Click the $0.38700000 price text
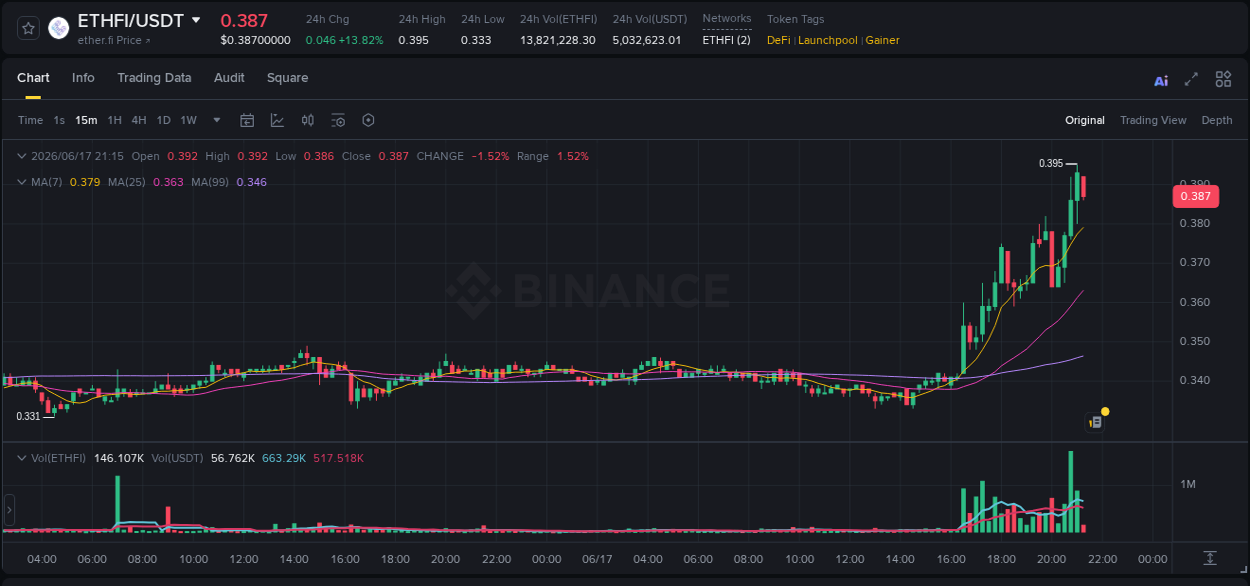This screenshot has height=586, width=1250. pyautogui.click(x=256, y=40)
